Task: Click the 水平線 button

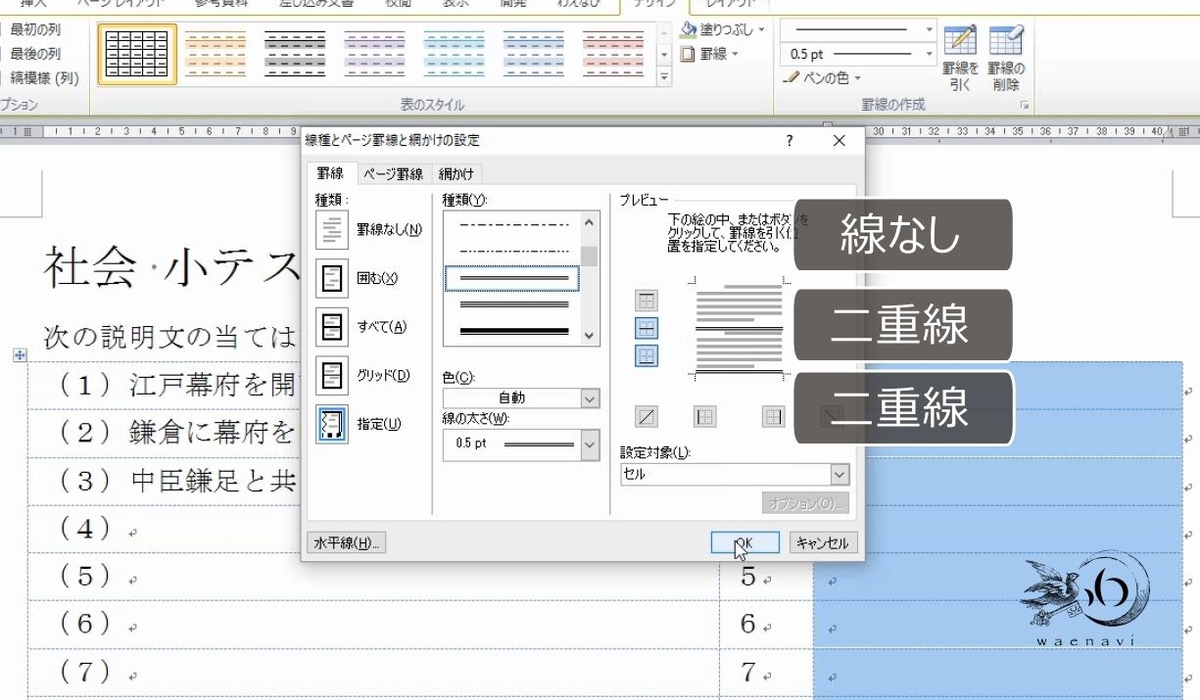Action: click(x=344, y=541)
